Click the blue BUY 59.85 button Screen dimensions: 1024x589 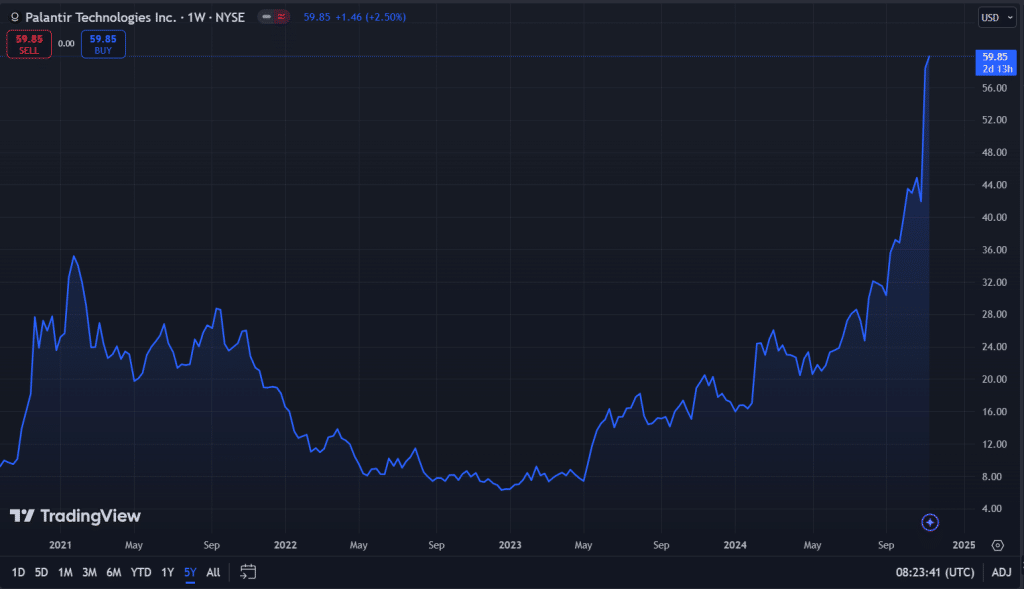click(x=103, y=44)
